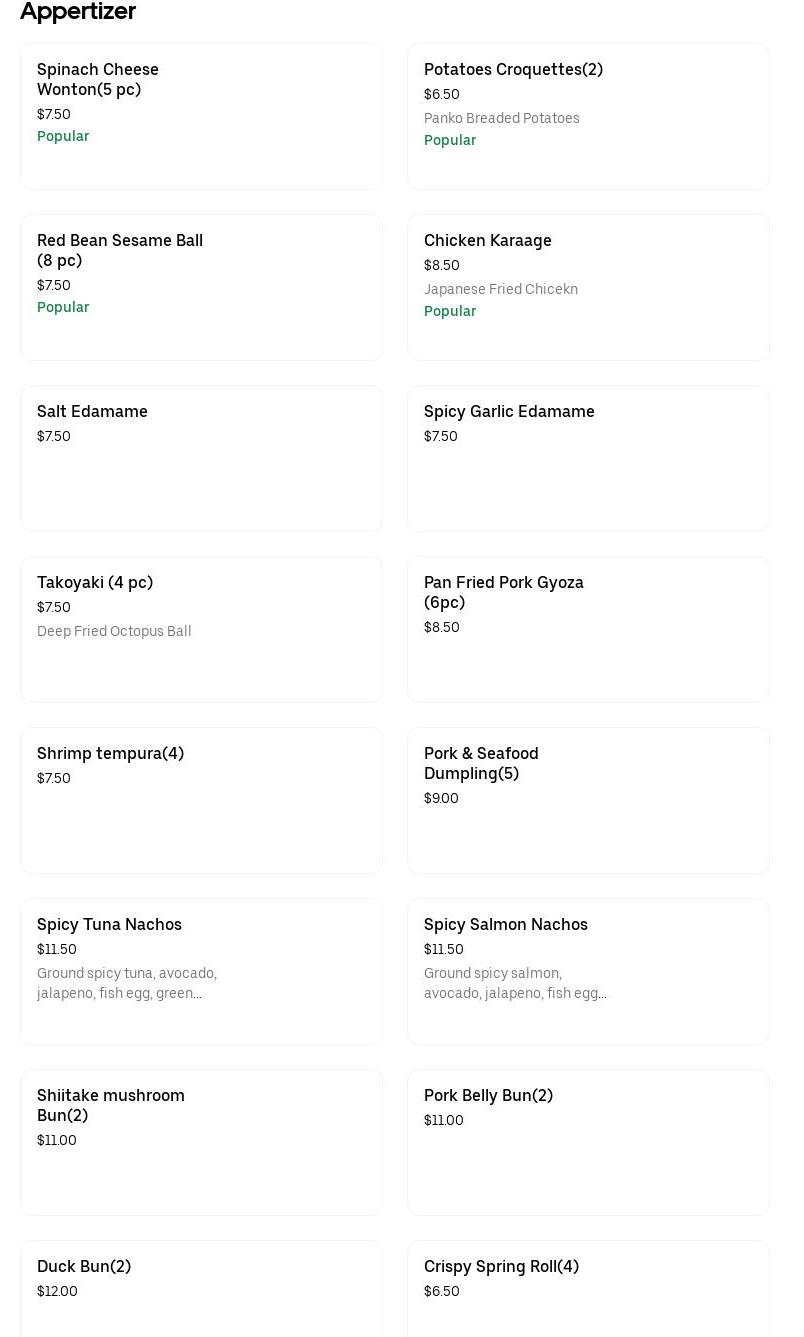Select Potatoes Croquettes(2) menu item
804x1337 pixels.
[x=588, y=116]
